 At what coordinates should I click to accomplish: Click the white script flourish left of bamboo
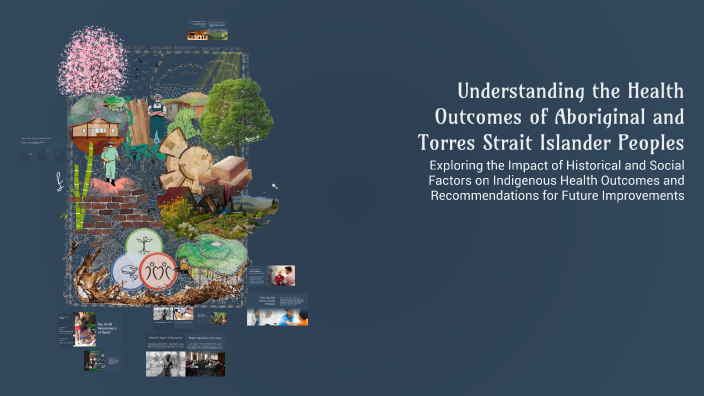point(60,182)
